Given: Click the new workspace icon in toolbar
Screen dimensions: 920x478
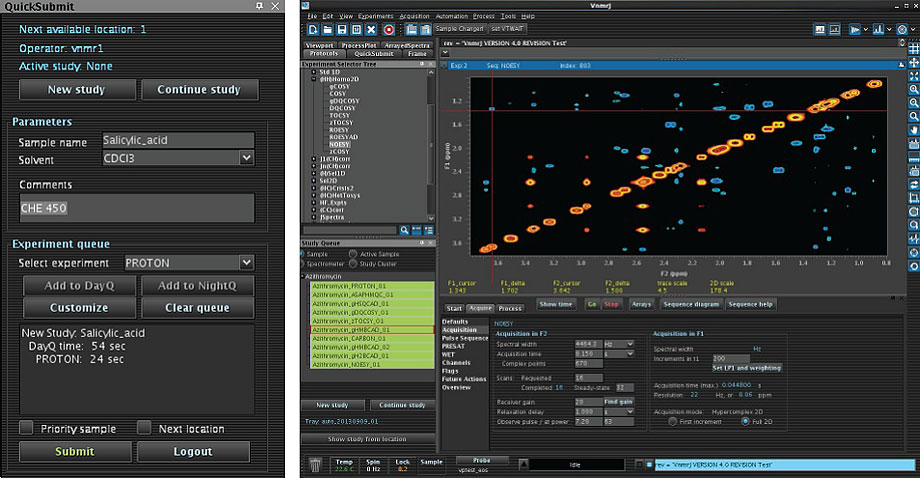Looking at the screenshot, I should coord(314,30).
